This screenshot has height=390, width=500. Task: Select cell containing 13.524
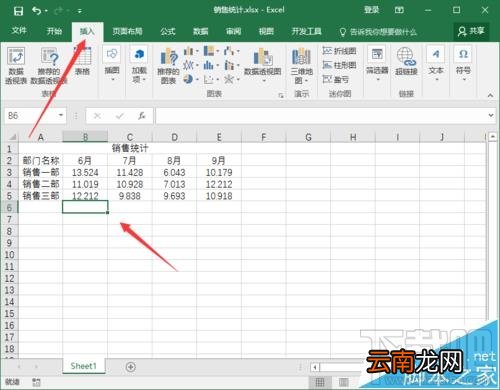tap(85, 172)
